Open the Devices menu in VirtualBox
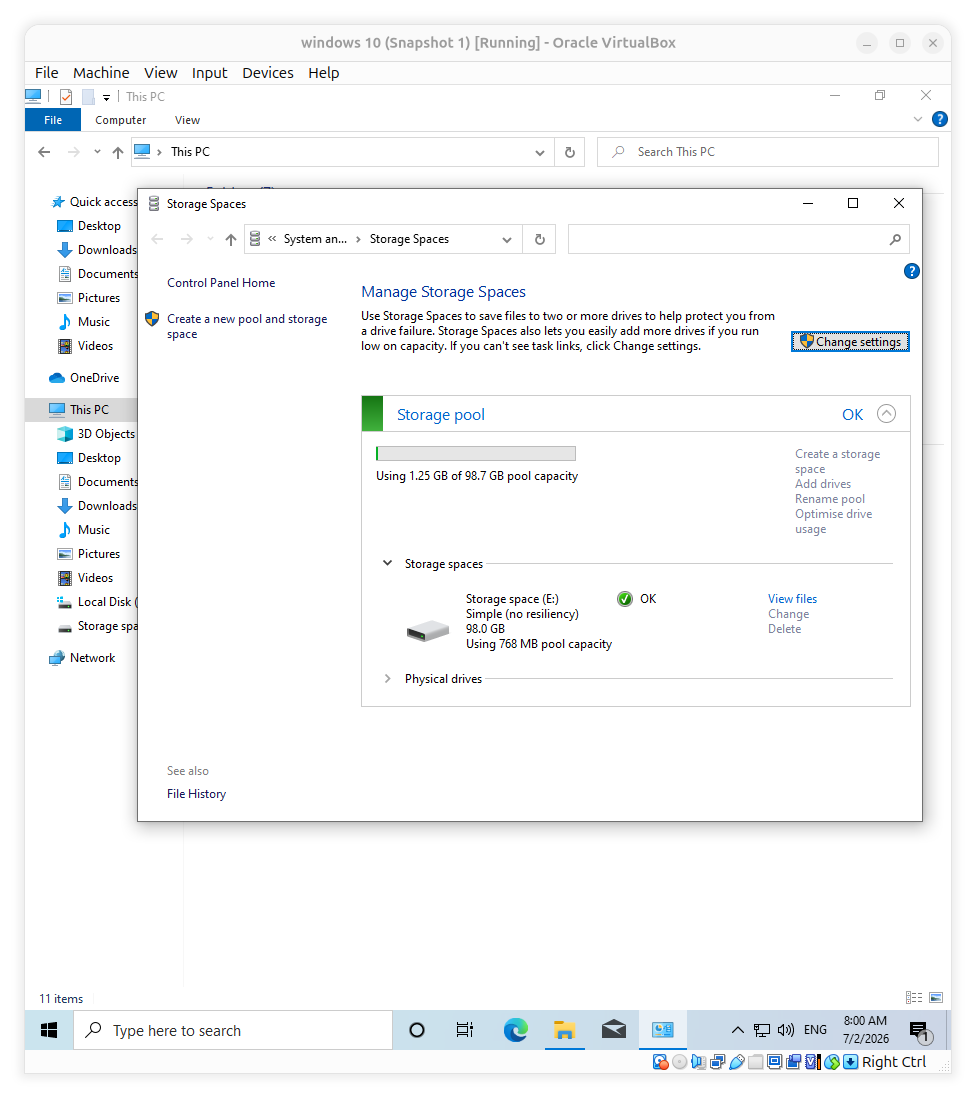This screenshot has height=1098, width=976. (x=267, y=73)
